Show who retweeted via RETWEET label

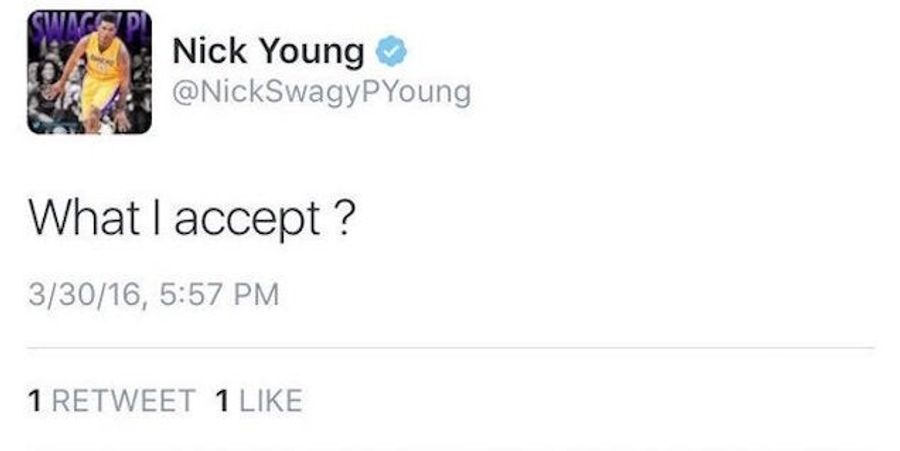pos(123,401)
